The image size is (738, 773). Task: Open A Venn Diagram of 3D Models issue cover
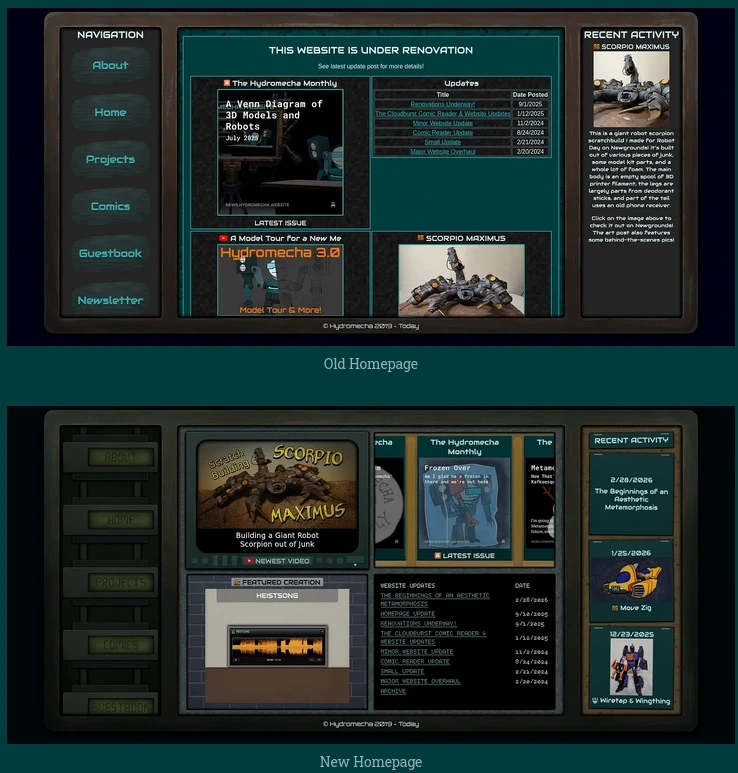coord(281,152)
